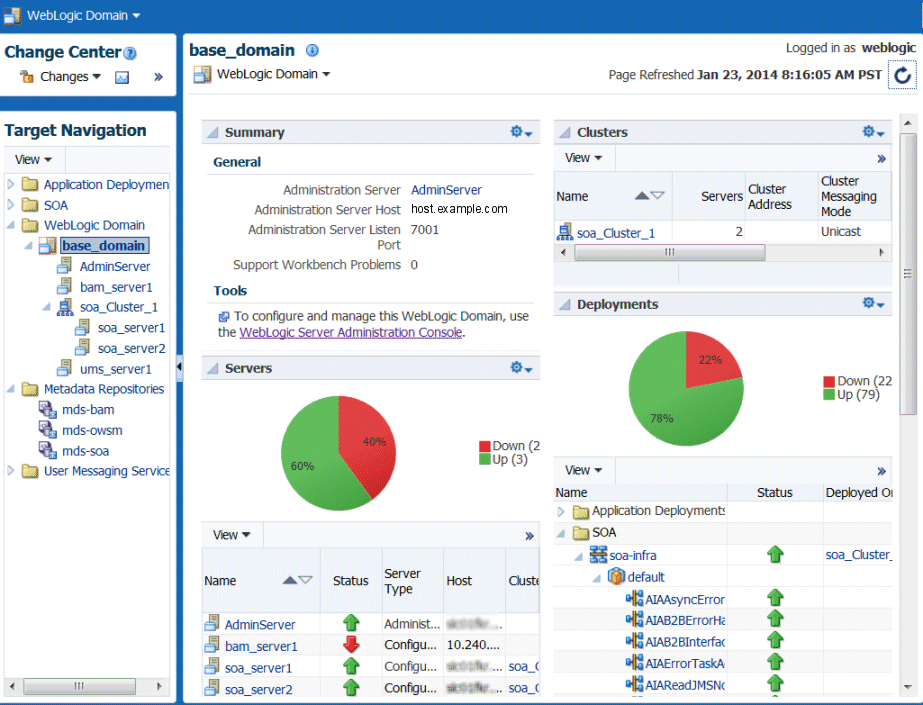Expand Deployments table toolbar overflow arrows

pyautogui.click(x=881, y=471)
